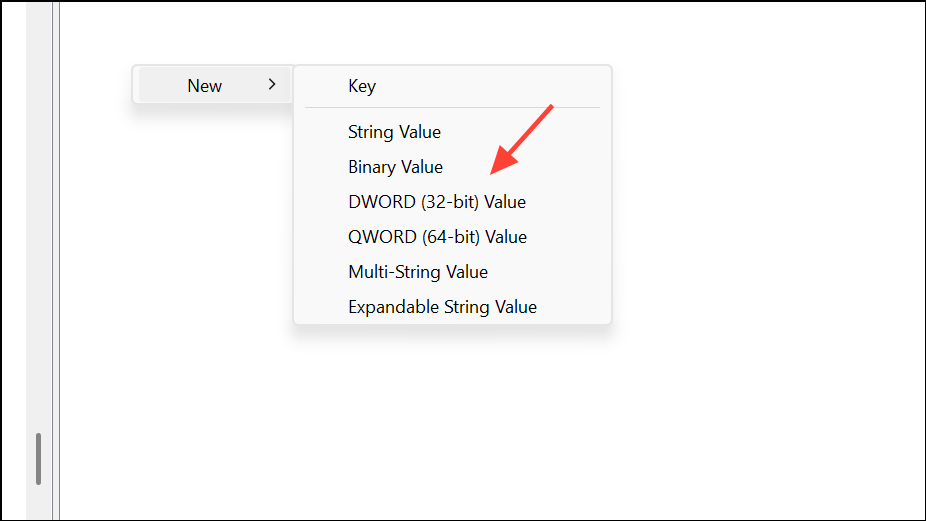
Task: Click the scrollbar track above the thumb
Action: pyautogui.click(x=39, y=250)
